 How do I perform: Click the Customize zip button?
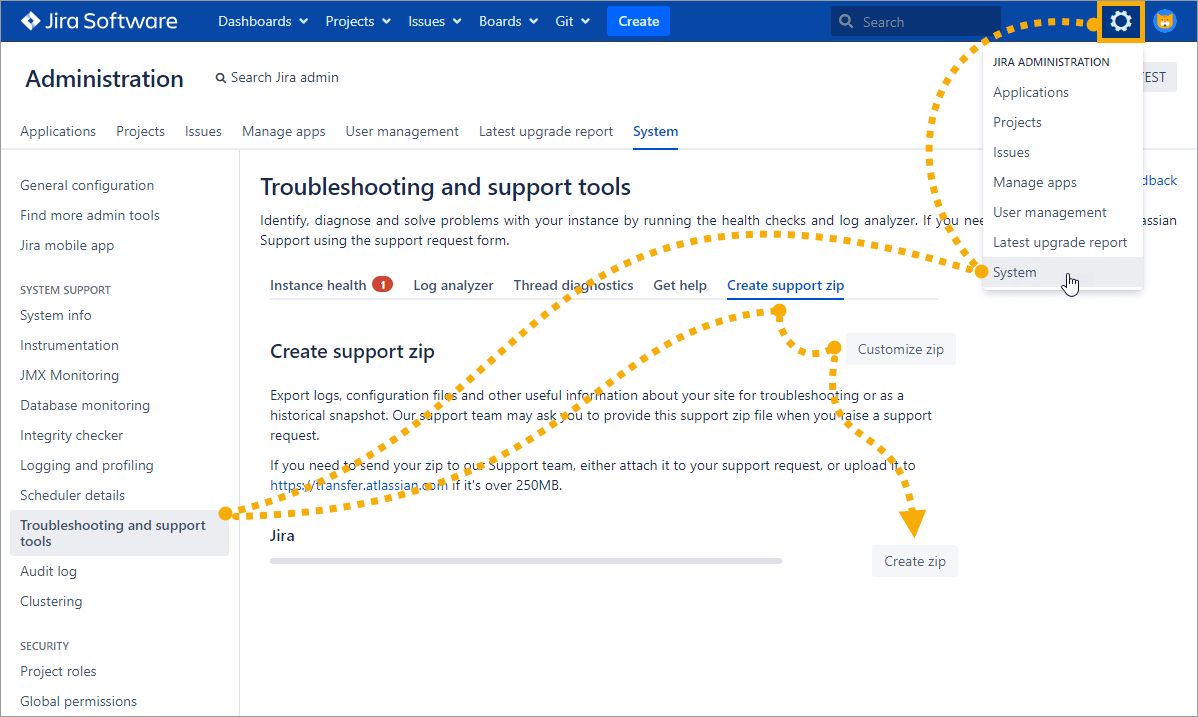900,349
